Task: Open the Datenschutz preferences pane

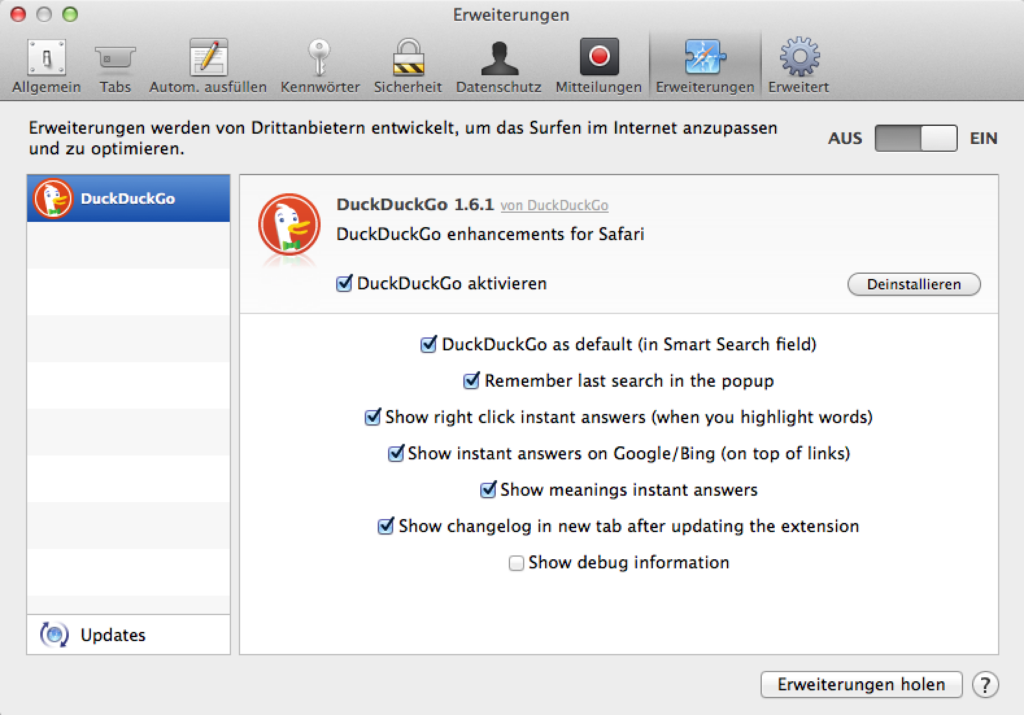Action: (499, 66)
